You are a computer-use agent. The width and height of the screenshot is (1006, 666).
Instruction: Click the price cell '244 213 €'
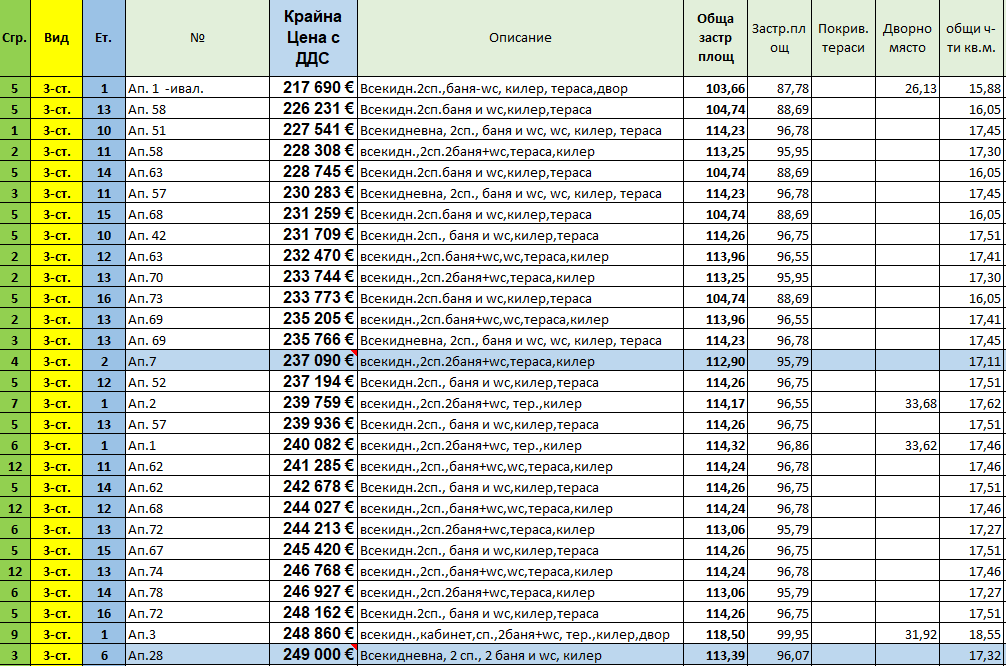coord(313,529)
